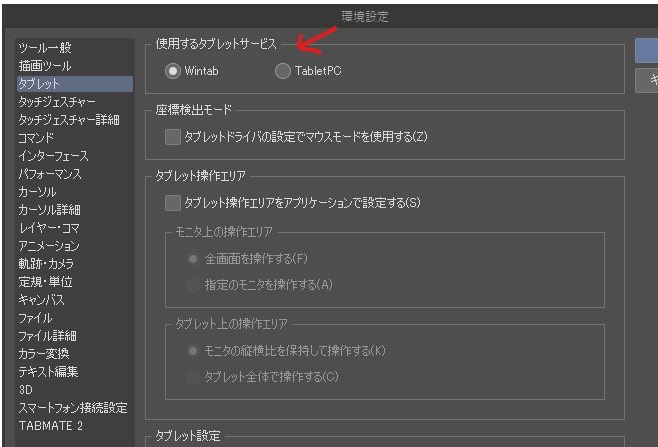Open アニメーション settings category
The height and width of the screenshot is (447, 658).
[x=75, y=246]
